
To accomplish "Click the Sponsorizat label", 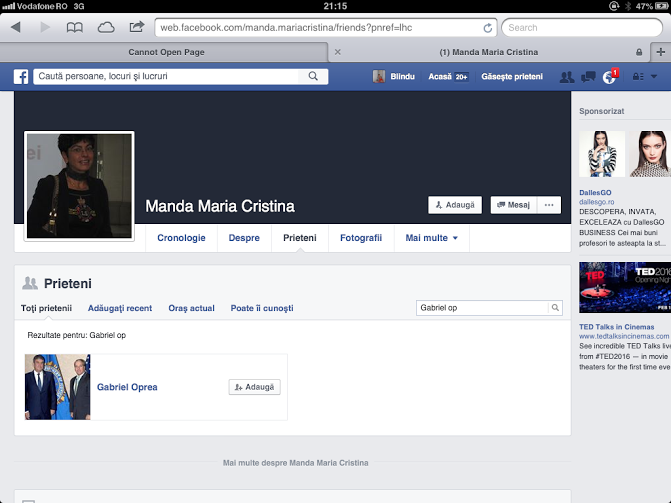I will coord(602,111).
